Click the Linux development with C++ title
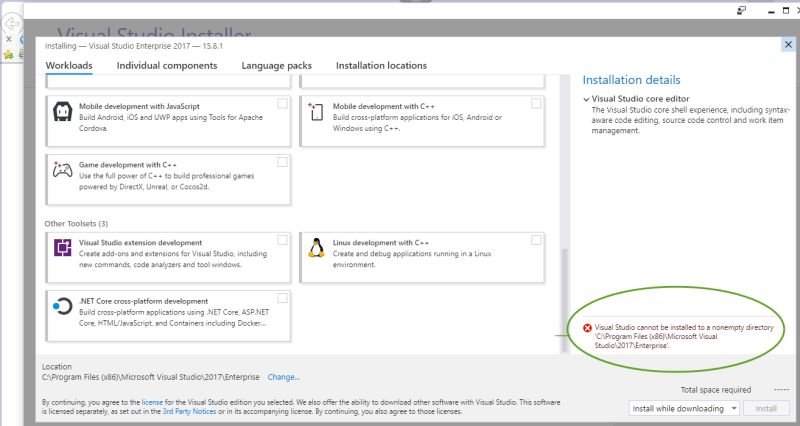This screenshot has height=426, width=800. click(x=381, y=243)
